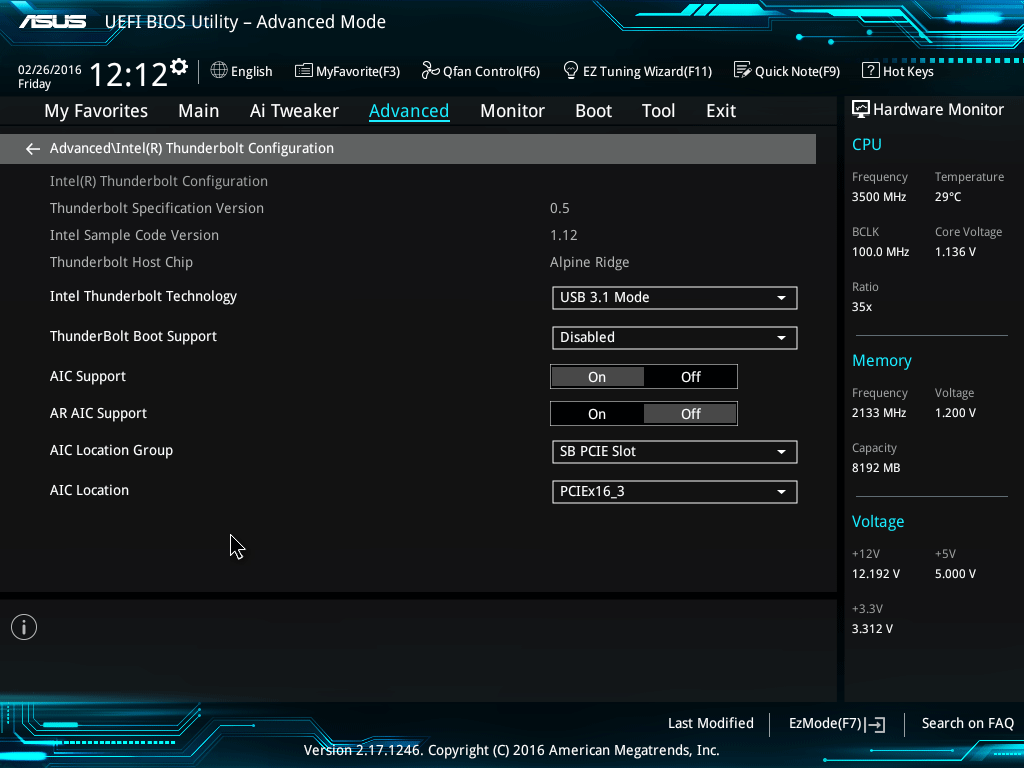1024x768 pixels.
Task: Open AIC Location Group dropdown
Action: 674,451
